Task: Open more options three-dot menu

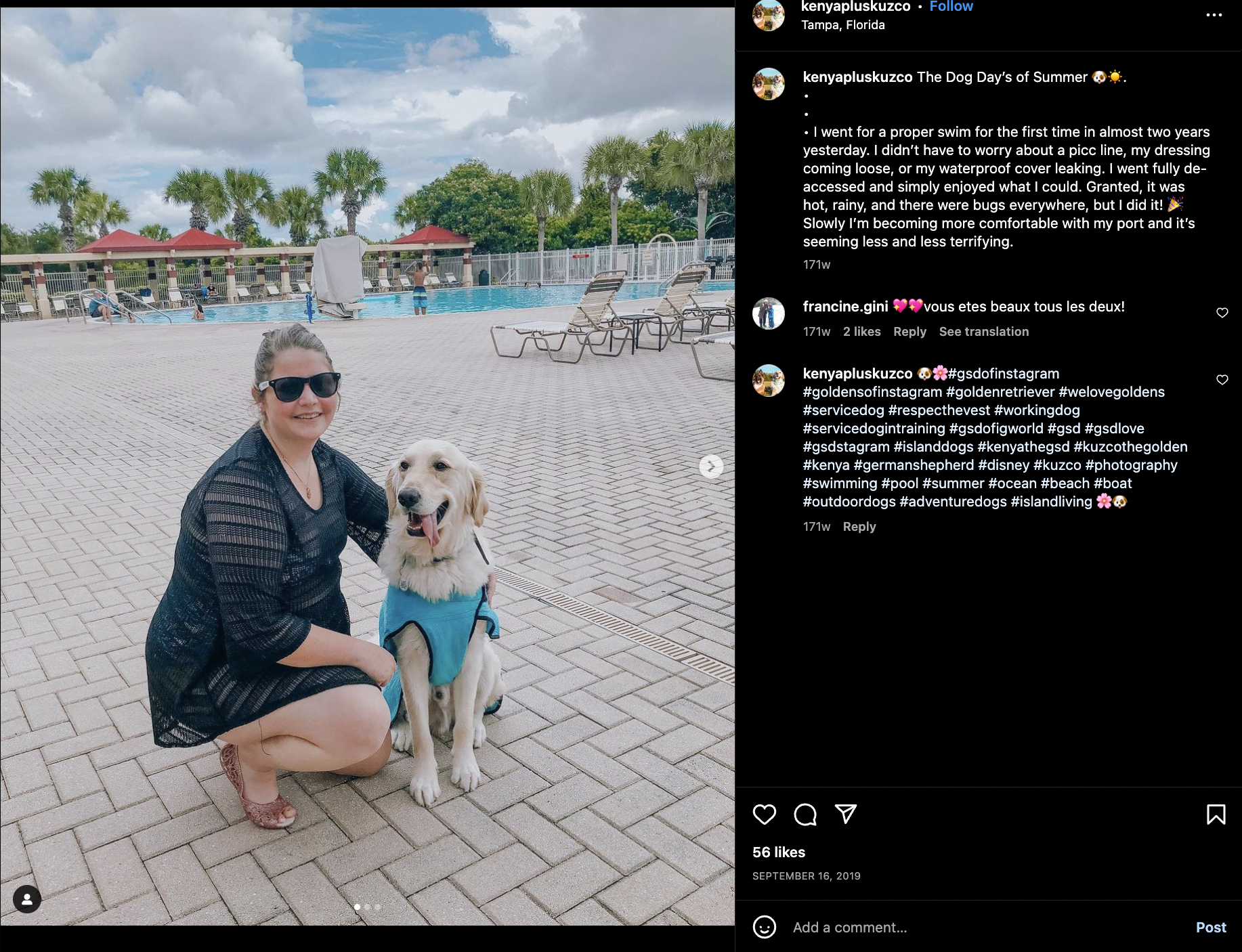Action: point(1214,15)
